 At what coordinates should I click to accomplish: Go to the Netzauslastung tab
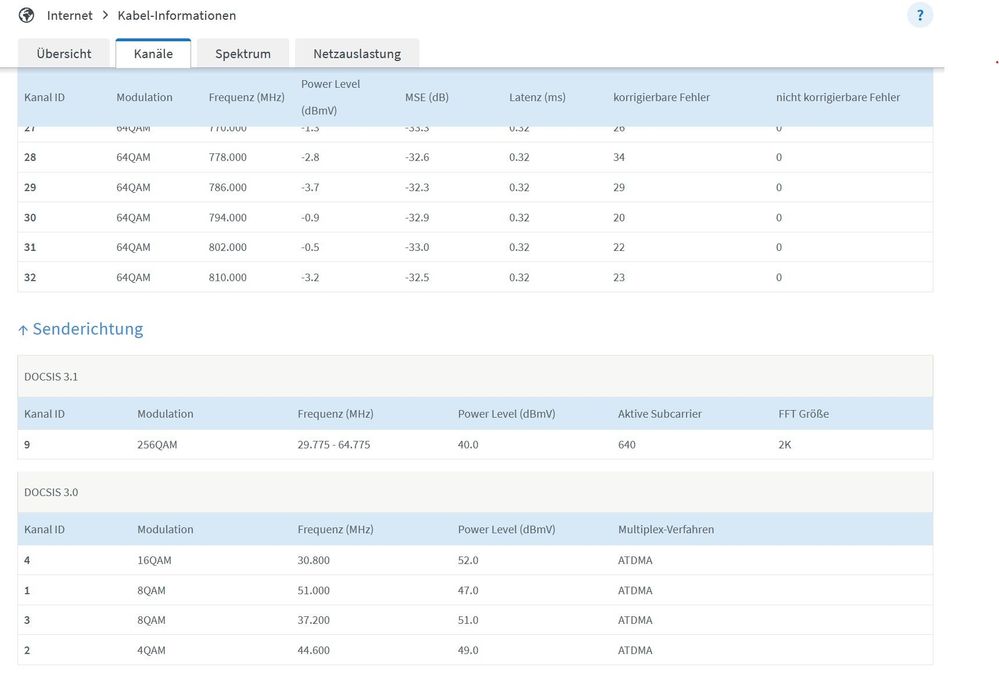coord(357,54)
